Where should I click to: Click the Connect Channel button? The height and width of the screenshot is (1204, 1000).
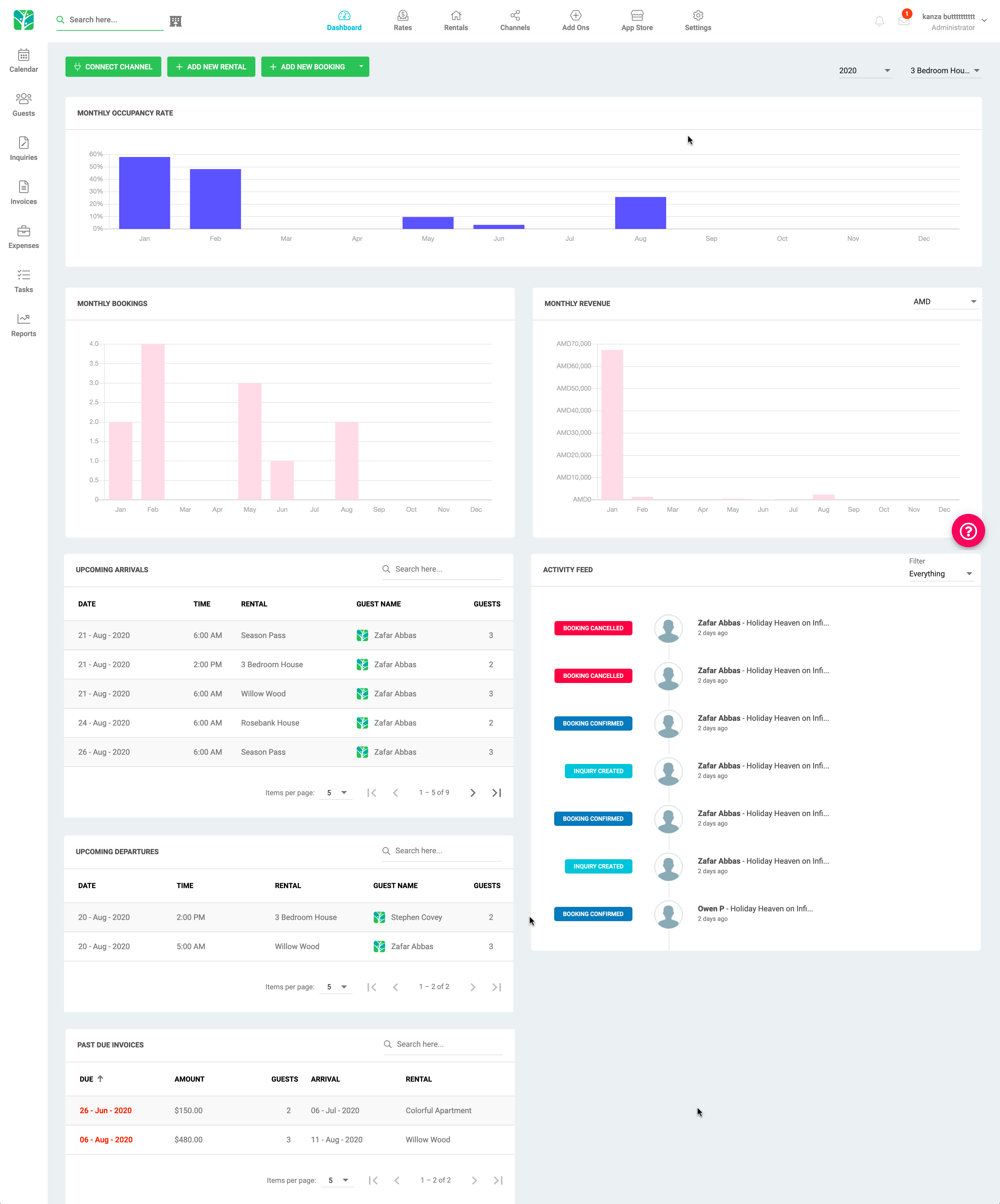[113, 66]
